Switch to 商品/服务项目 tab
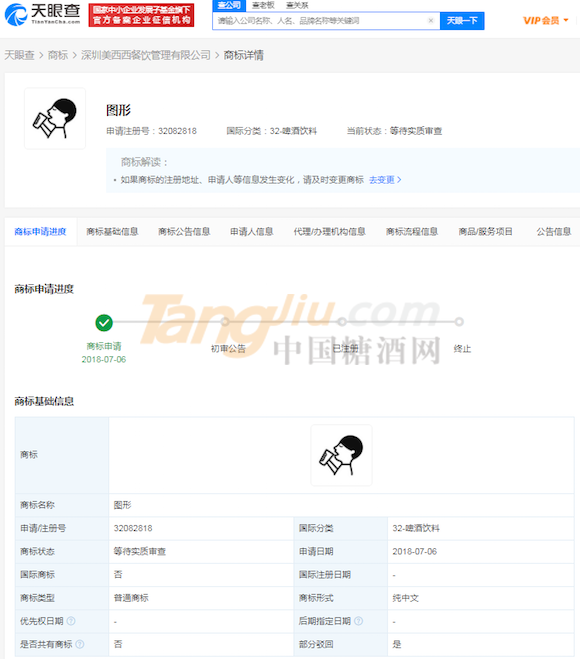Screen dimensions: 580x659 point(485,232)
